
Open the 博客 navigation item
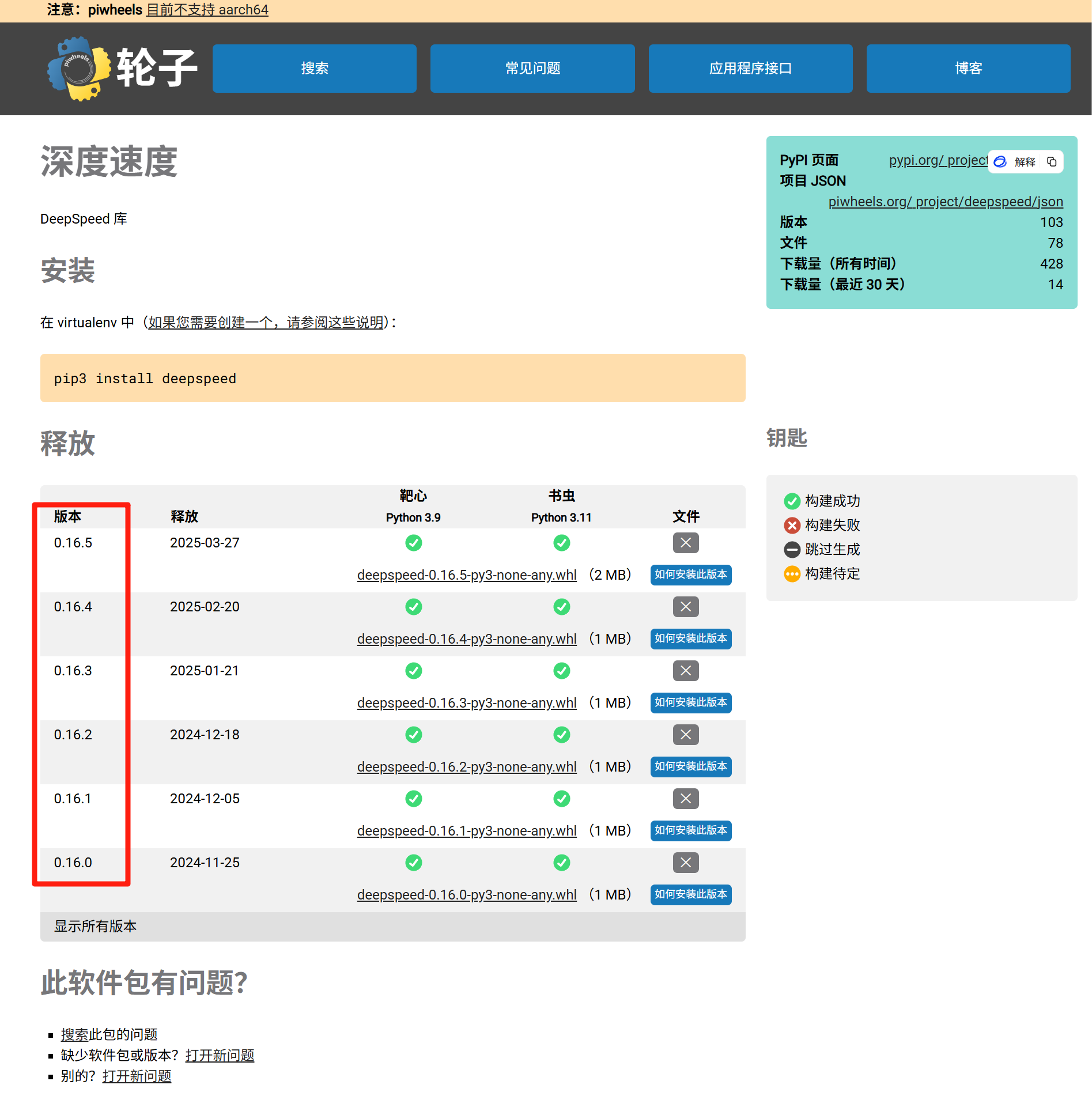[x=969, y=69]
